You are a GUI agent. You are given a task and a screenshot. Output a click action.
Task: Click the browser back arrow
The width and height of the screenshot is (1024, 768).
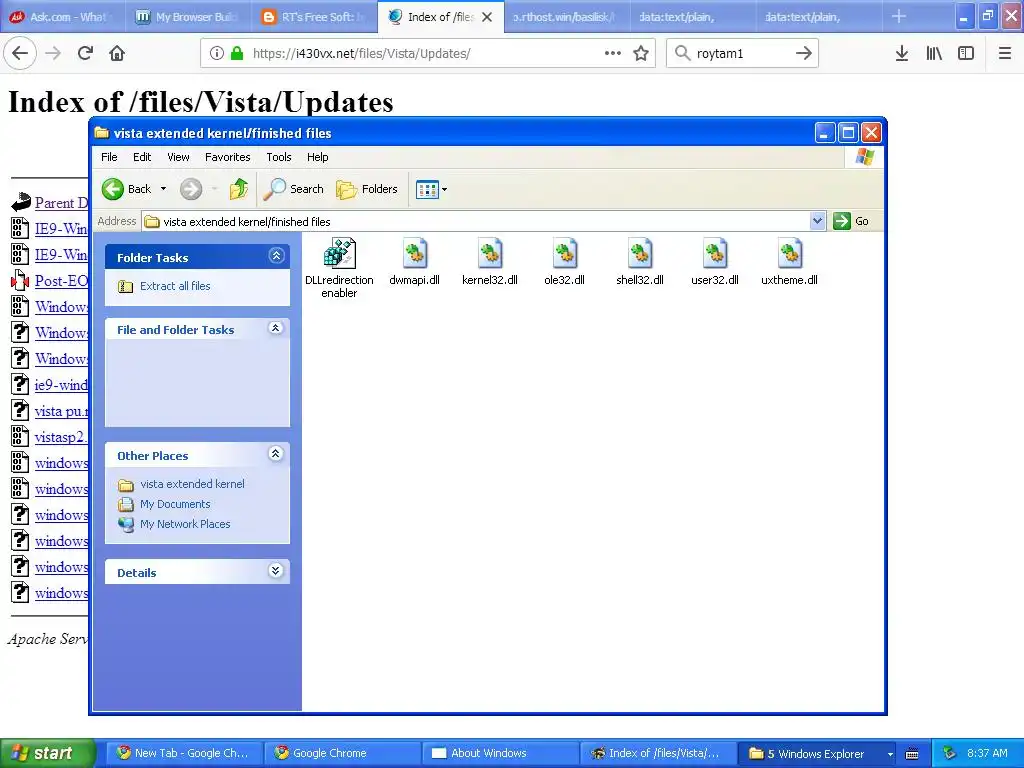(x=20, y=53)
